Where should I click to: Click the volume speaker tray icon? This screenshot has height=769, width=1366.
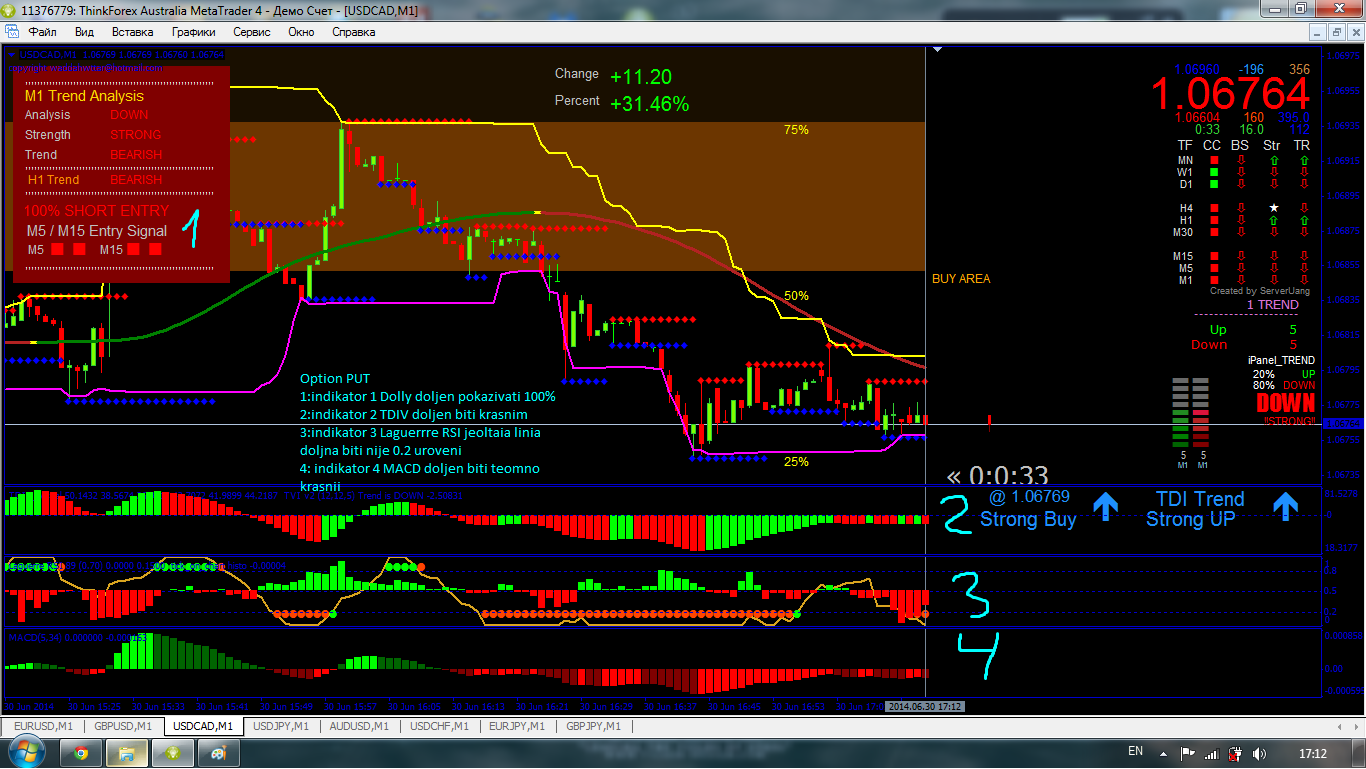coord(1260,753)
